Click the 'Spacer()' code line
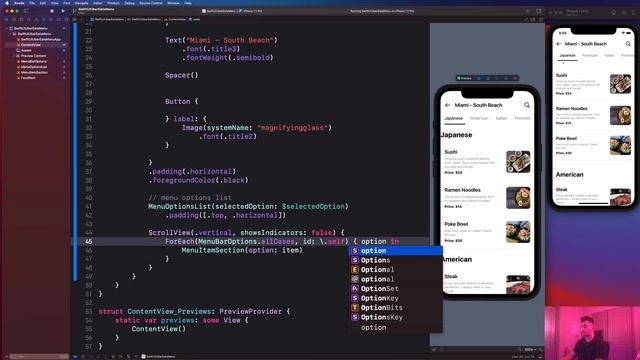The height and width of the screenshot is (360, 640). [x=182, y=75]
